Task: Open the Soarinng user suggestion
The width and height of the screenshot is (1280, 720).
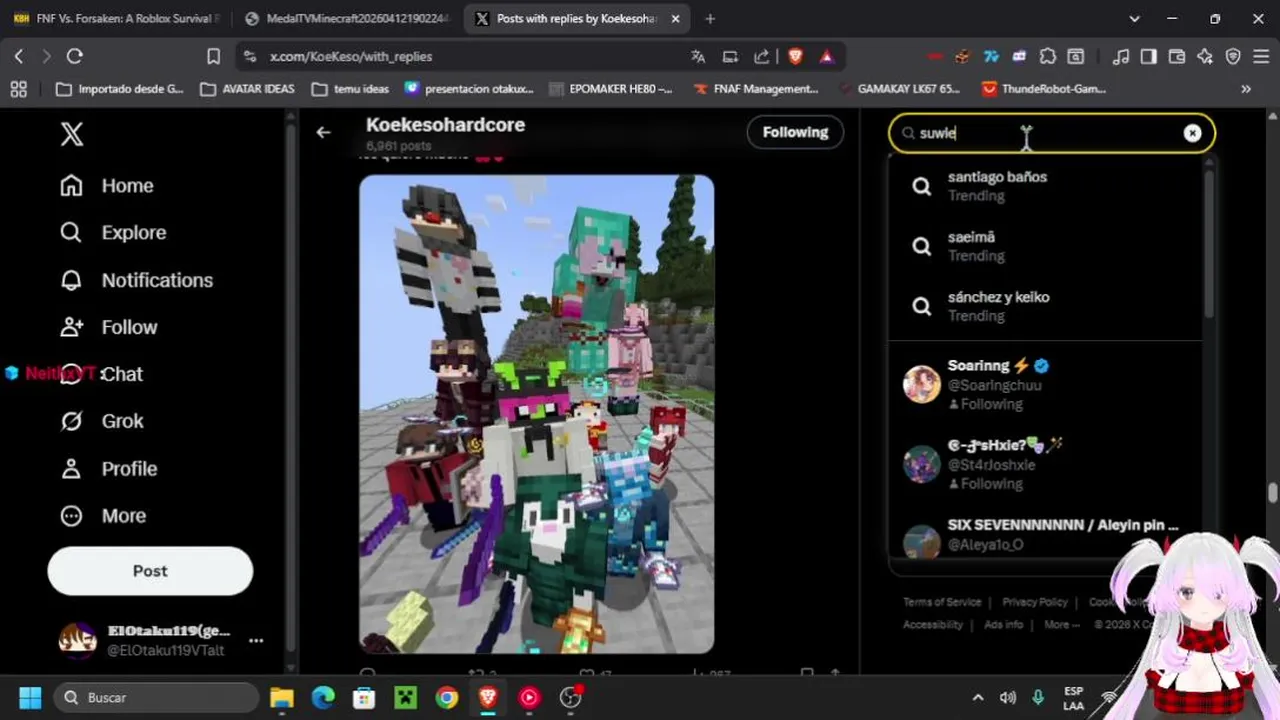Action: coord(1045,384)
